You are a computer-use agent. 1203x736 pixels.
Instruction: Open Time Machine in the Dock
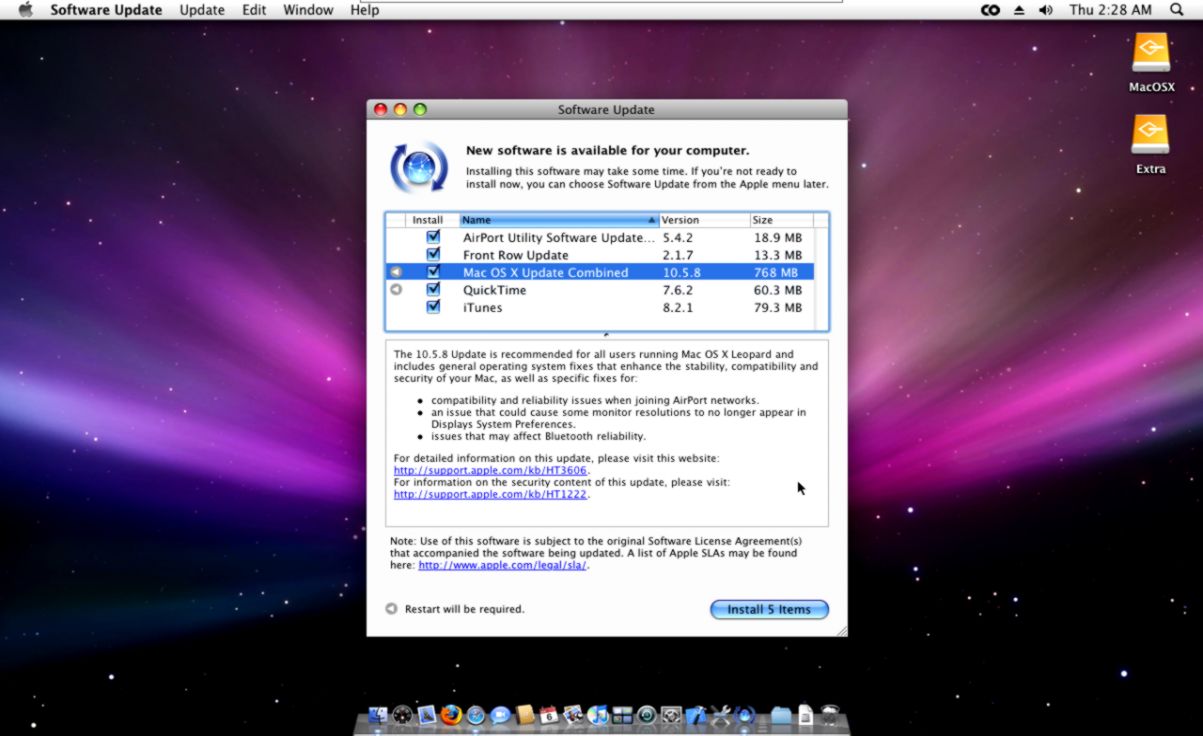pyautogui.click(x=646, y=715)
